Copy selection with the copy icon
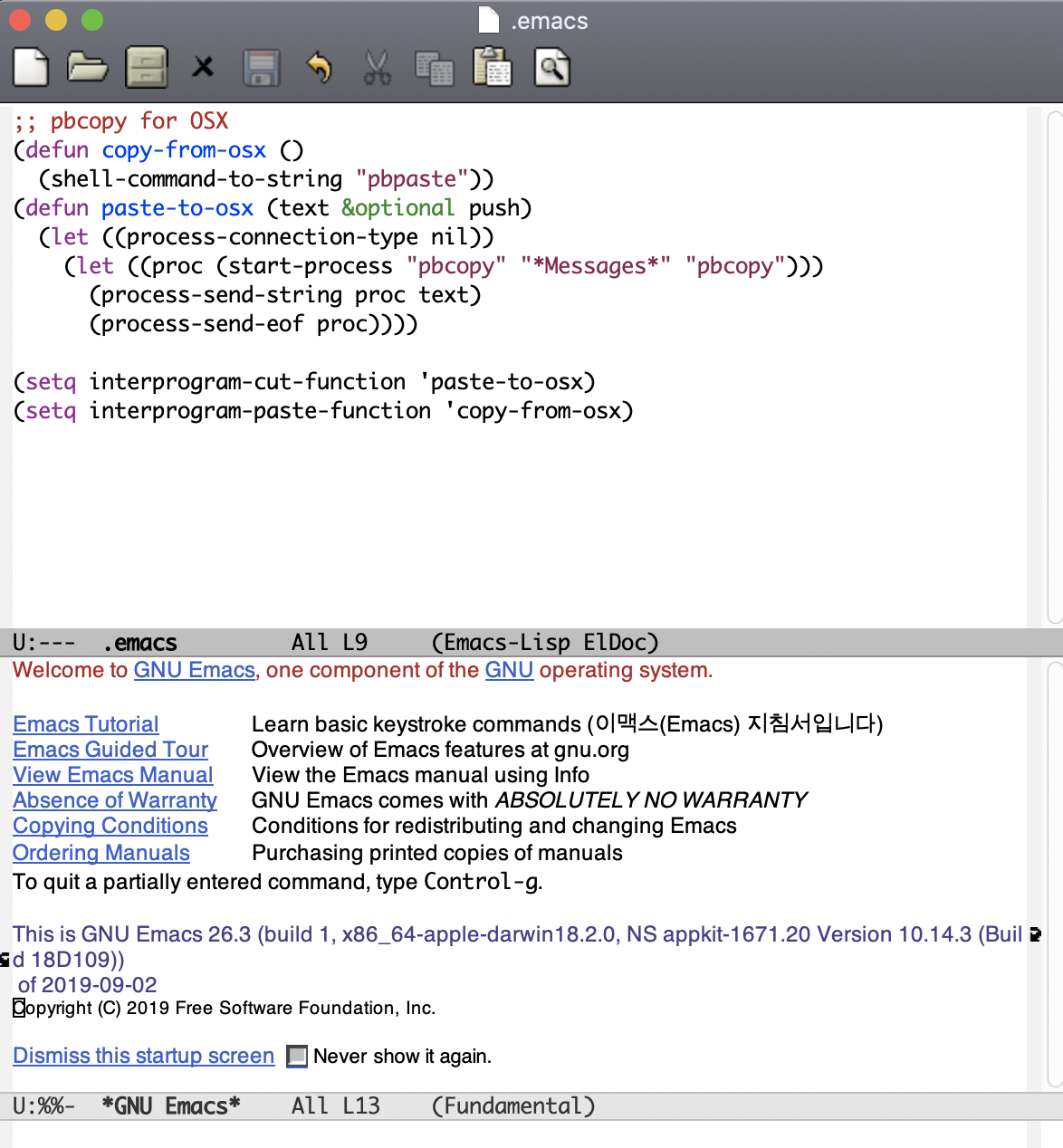The image size is (1063, 1148). pyautogui.click(x=435, y=69)
